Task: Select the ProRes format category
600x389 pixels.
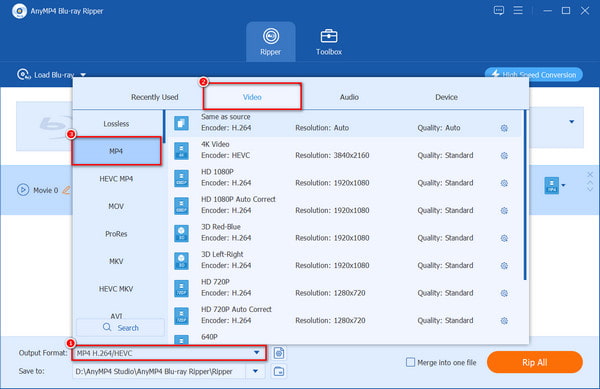Action: tap(116, 234)
